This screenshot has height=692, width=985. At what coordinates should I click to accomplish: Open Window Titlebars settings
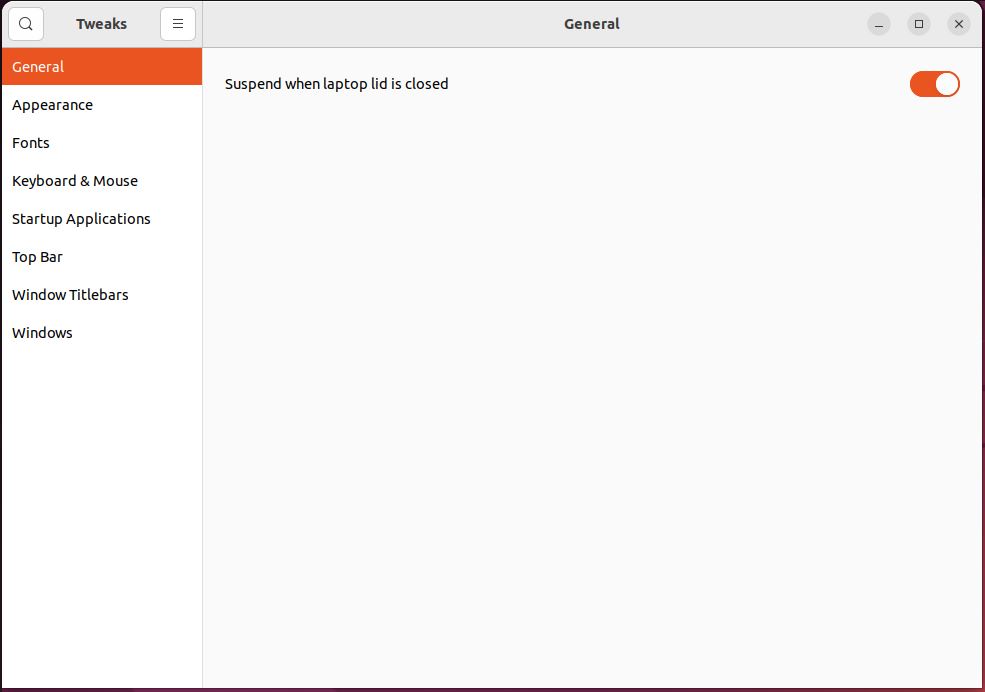[x=102, y=295]
